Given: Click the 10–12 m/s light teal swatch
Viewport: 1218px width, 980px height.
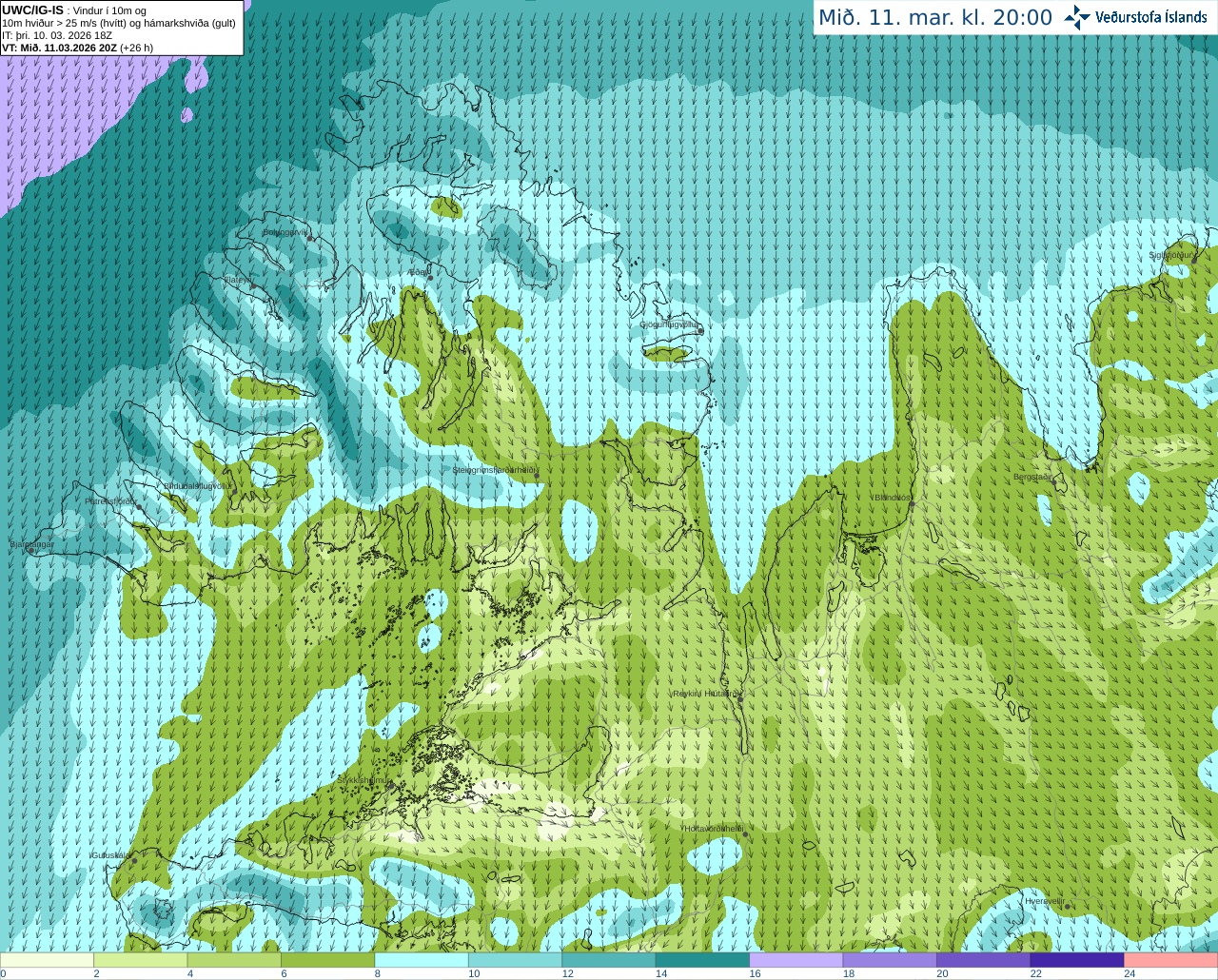Looking at the screenshot, I should click(515, 960).
